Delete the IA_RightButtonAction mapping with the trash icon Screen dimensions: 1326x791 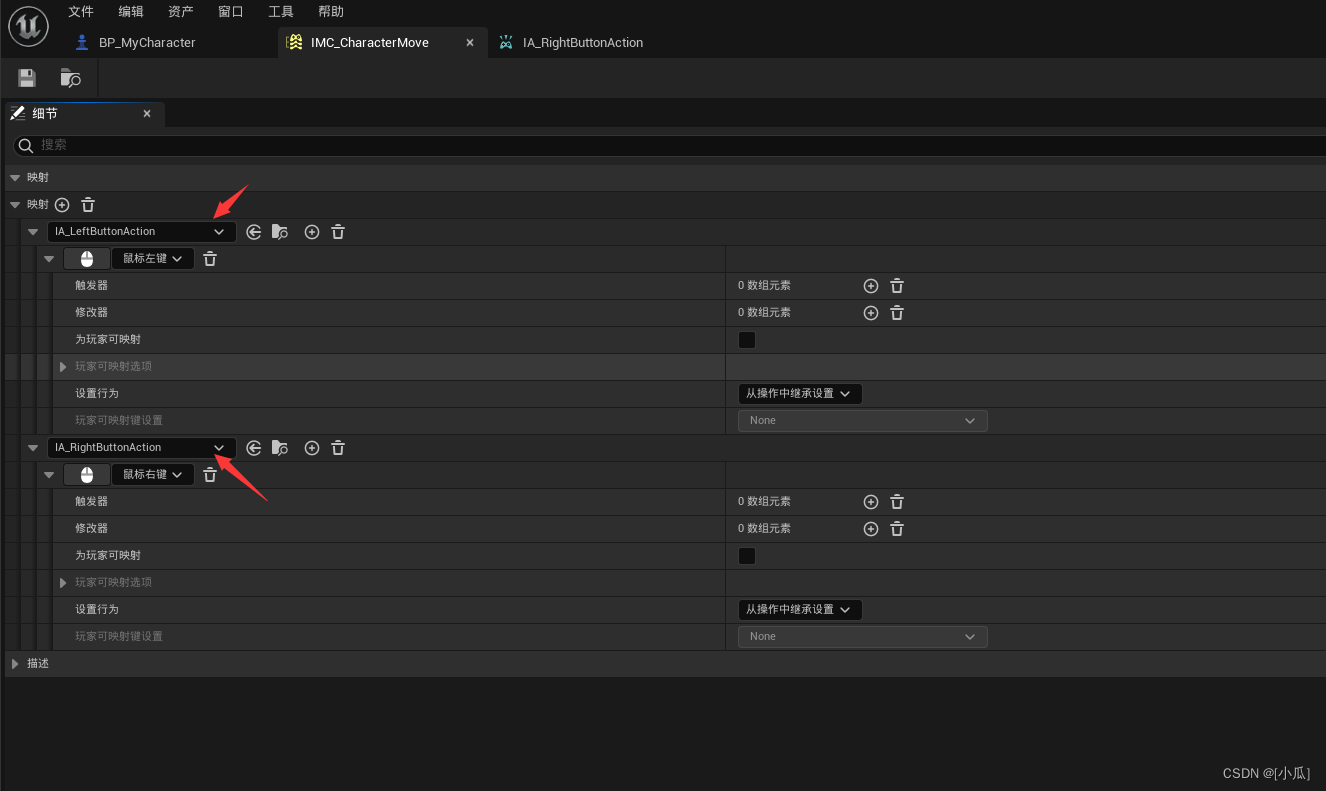click(338, 448)
